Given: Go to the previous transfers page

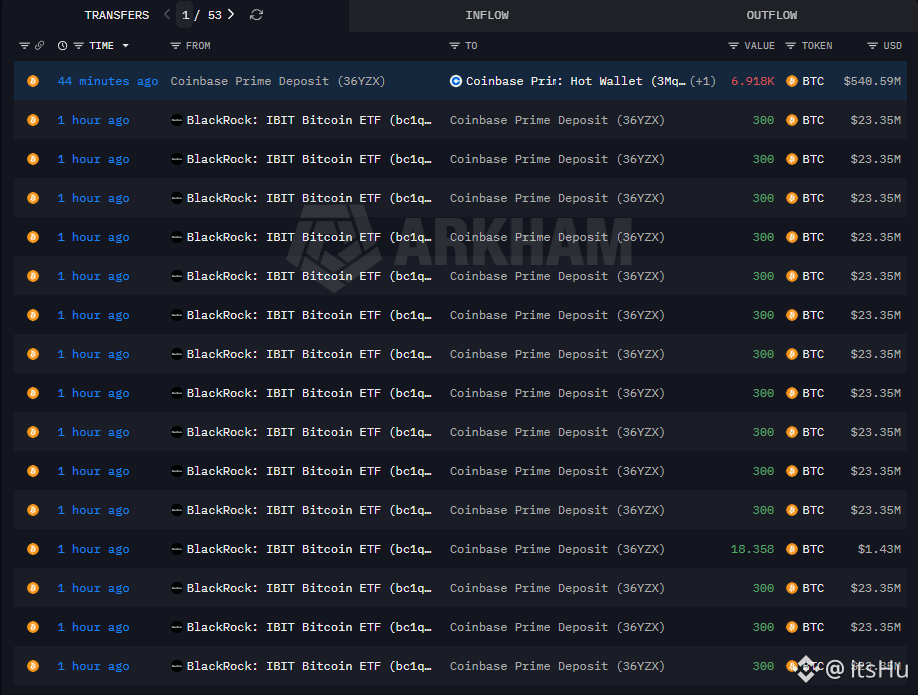Looking at the screenshot, I should pos(167,14).
